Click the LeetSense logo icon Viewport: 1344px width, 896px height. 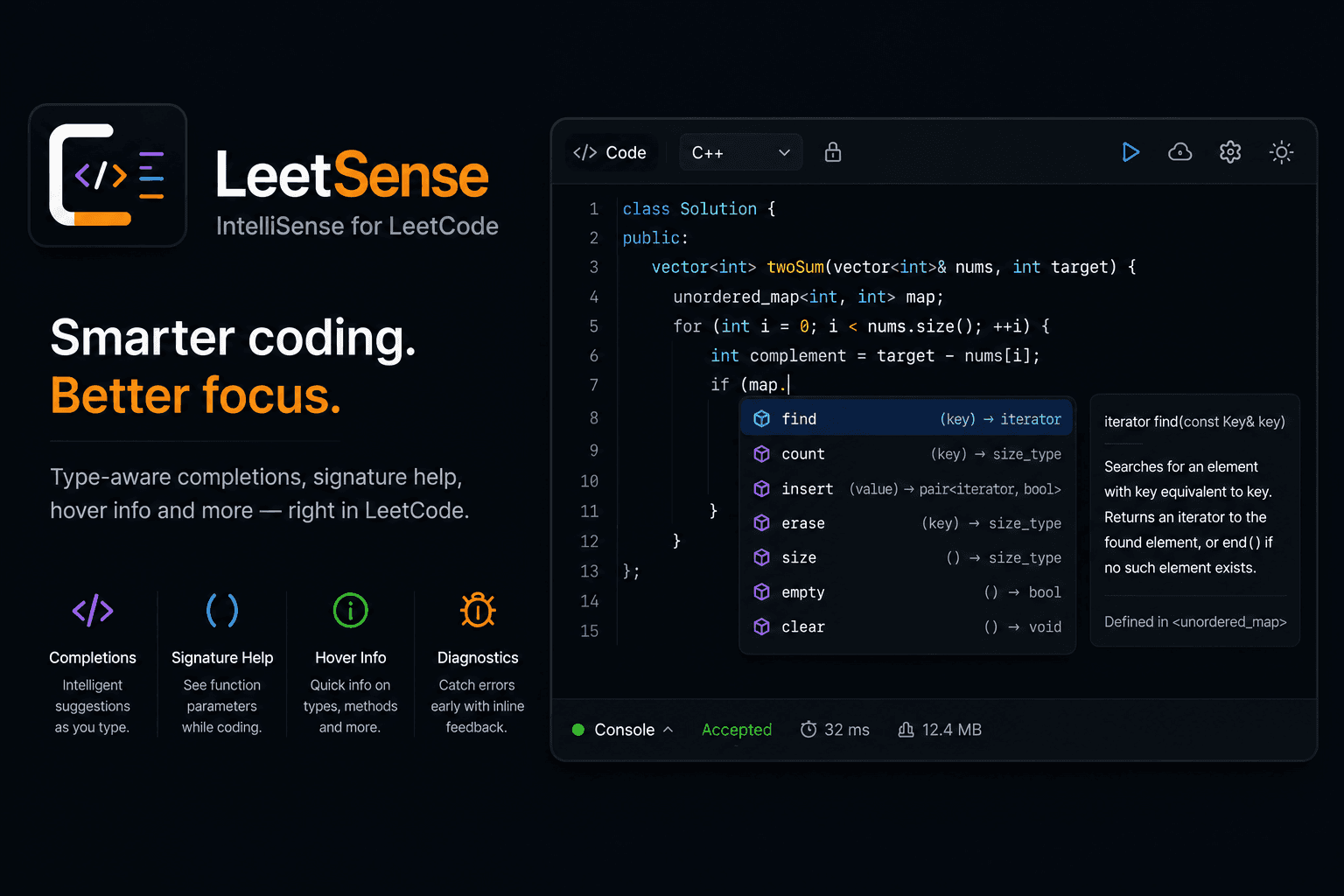tap(108, 175)
